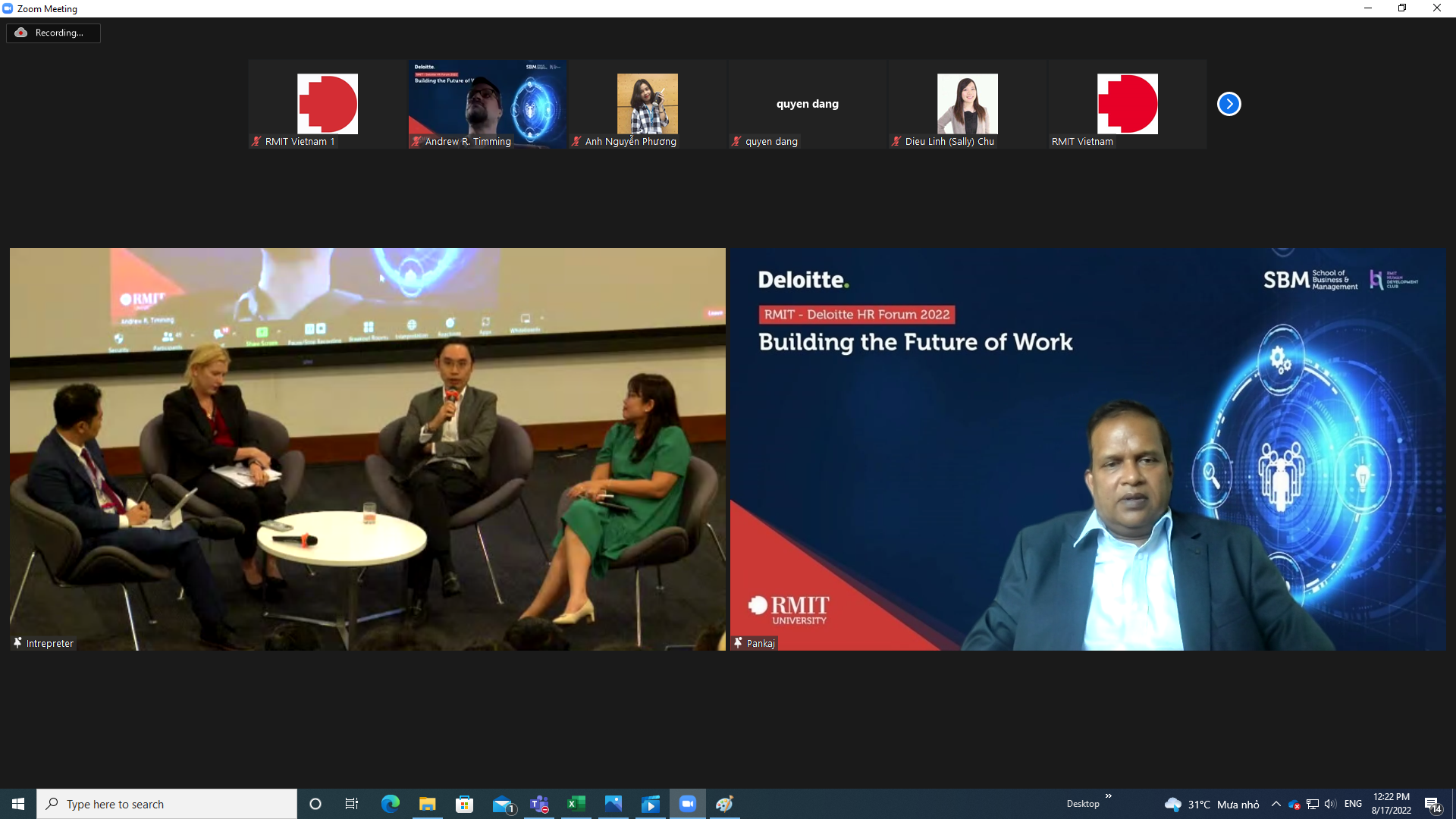Click the Zoom taskbar icon
Screen dimensions: 1456x819
(x=688, y=804)
